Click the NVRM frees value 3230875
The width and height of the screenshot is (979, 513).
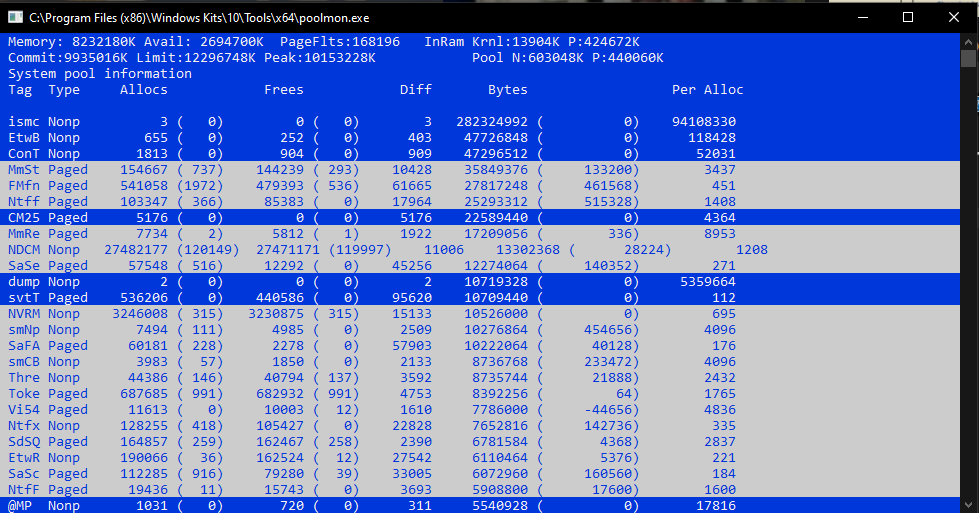point(276,314)
